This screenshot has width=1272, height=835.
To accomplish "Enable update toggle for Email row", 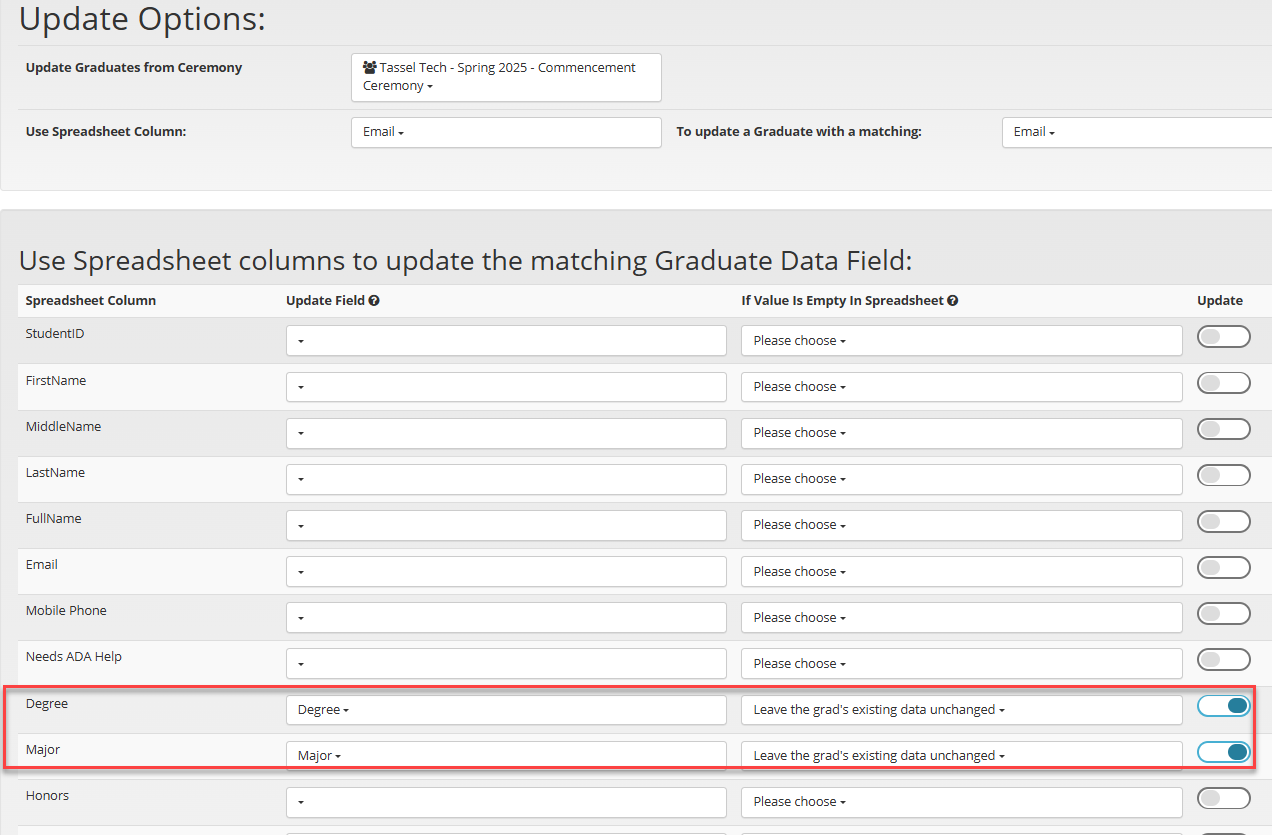I will coord(1223,568).
